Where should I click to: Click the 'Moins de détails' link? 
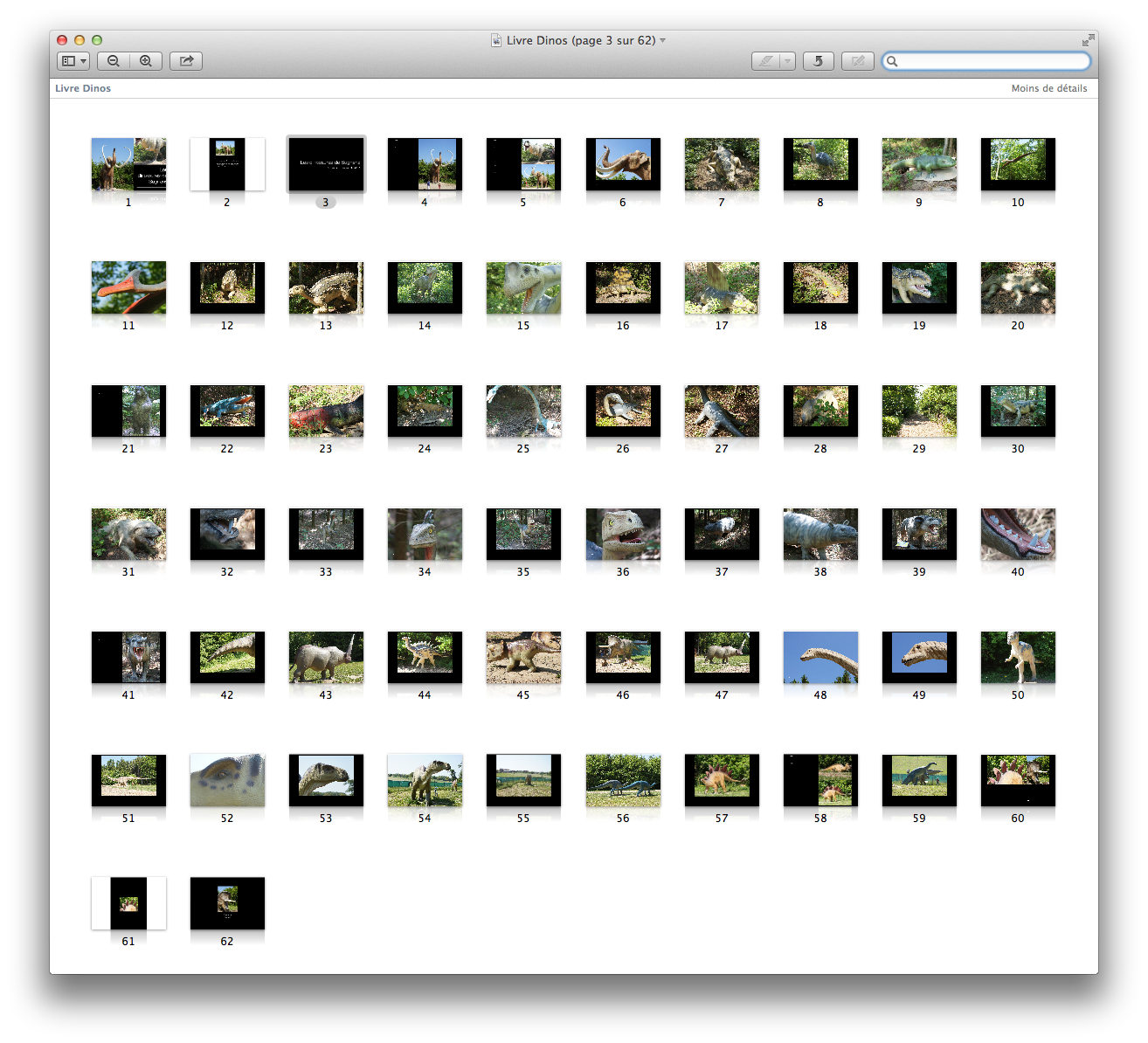1048,88
